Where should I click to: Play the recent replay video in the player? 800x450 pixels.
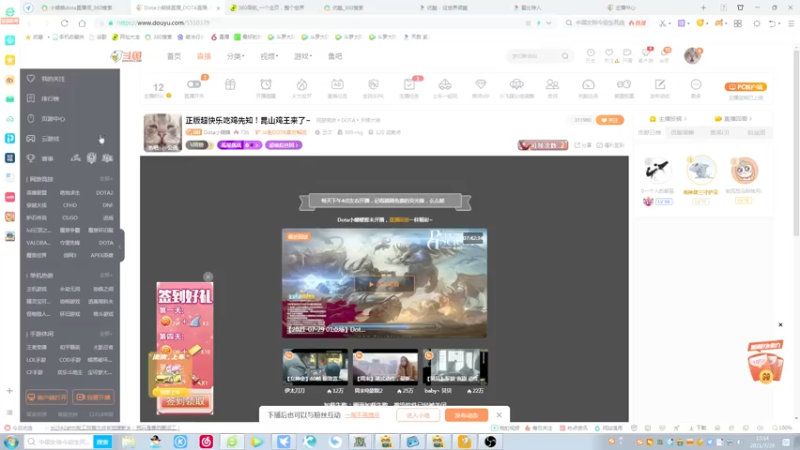pos(384,284)
